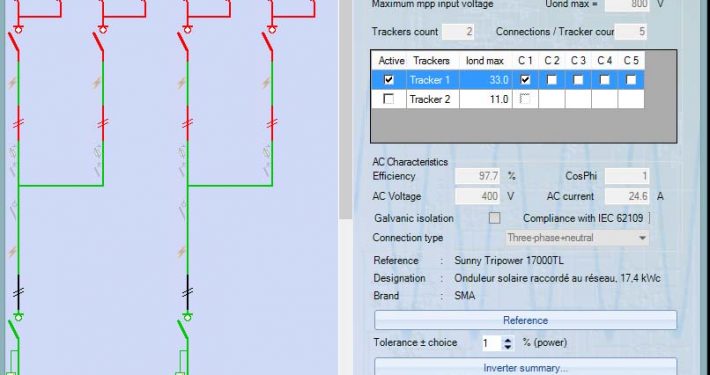The height and width of the screenshot is (375, 710).
Task: Click the C 5 column header
Action: 631,61
